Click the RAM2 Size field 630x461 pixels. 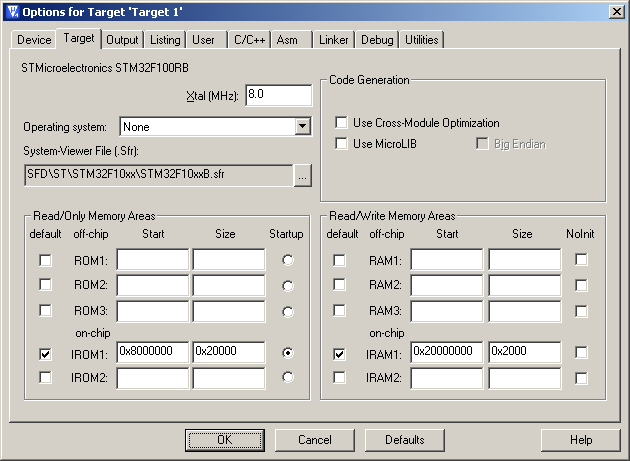[x=525, y=285]
